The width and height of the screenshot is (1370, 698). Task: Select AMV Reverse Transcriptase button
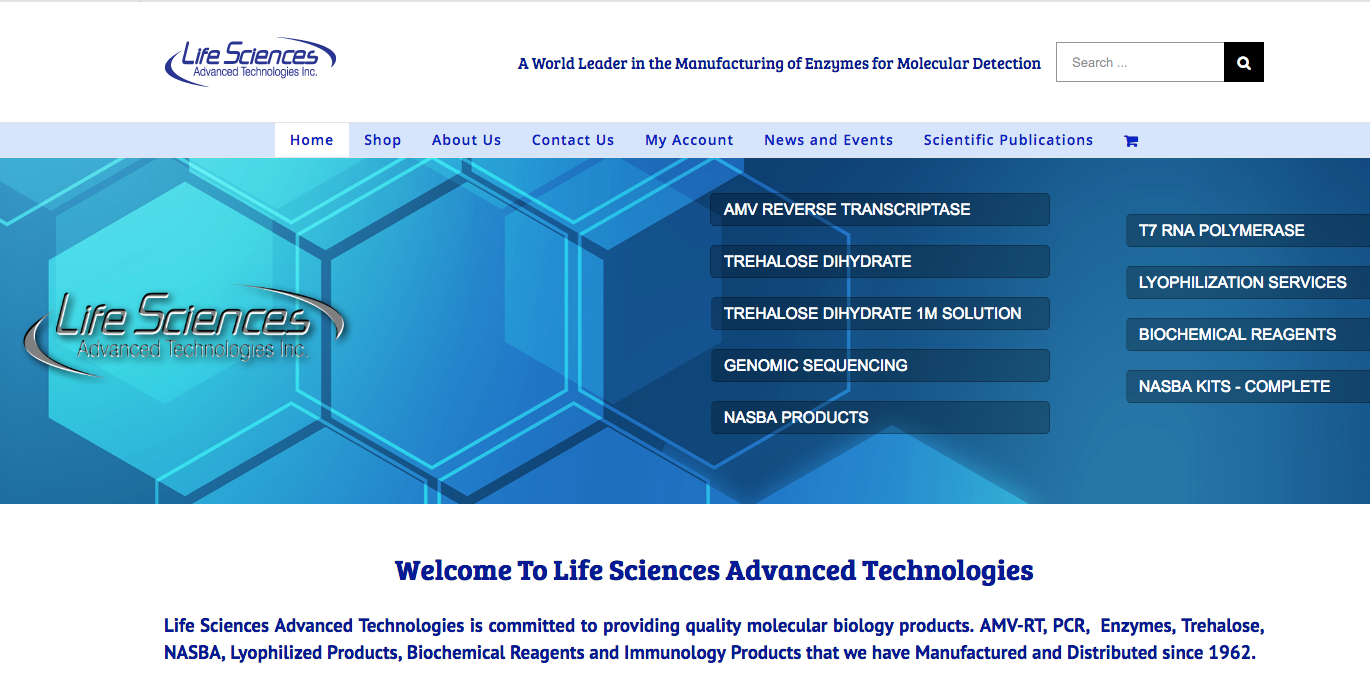click(880, 209)
